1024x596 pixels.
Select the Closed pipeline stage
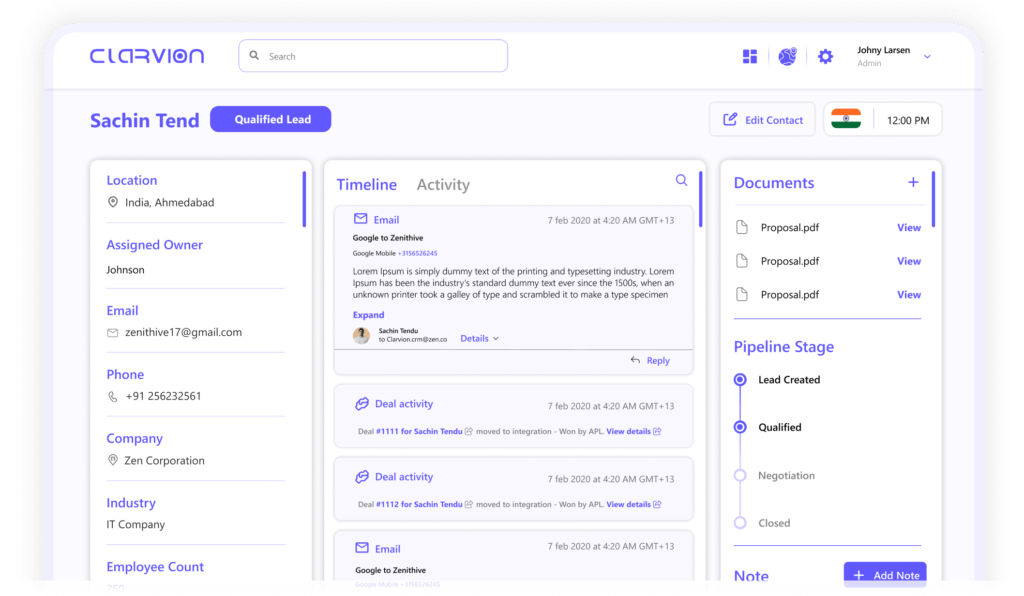(740, 523)
